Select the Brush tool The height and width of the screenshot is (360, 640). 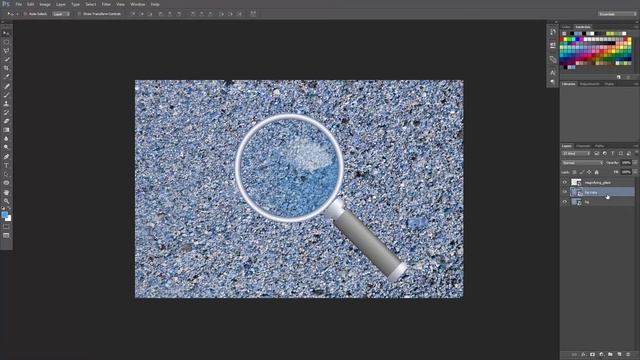pos(6,95)
